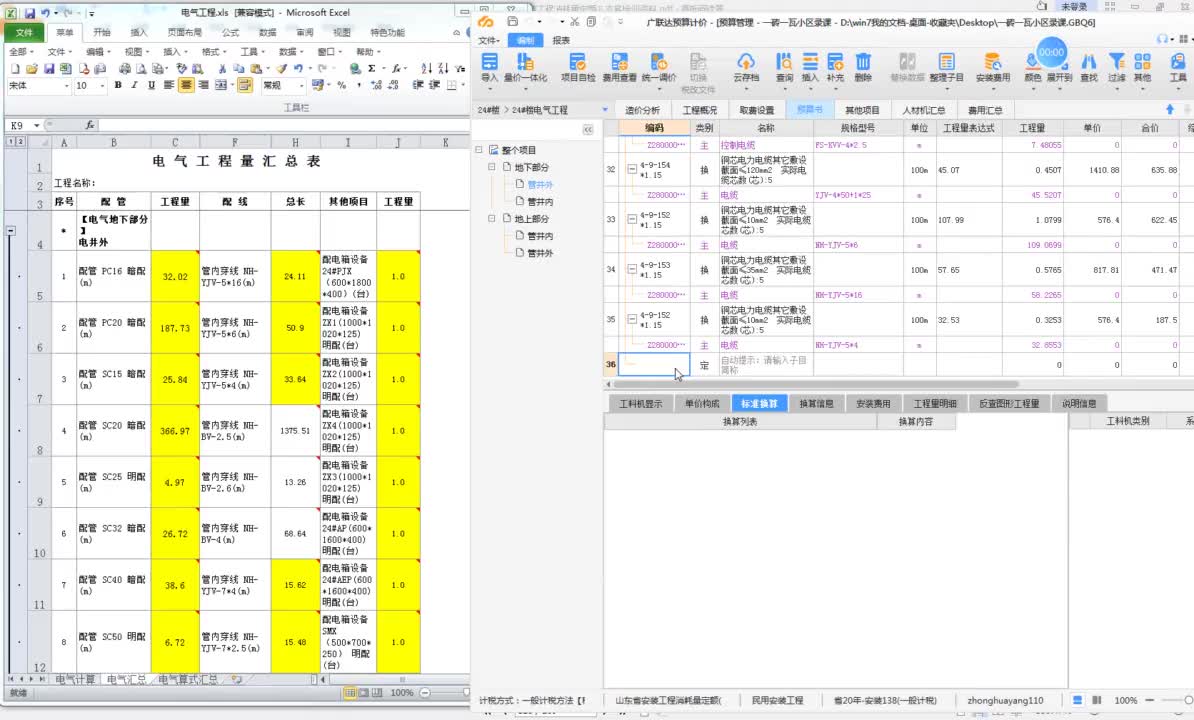Click the Excel open folder icon

coord(32,68)
